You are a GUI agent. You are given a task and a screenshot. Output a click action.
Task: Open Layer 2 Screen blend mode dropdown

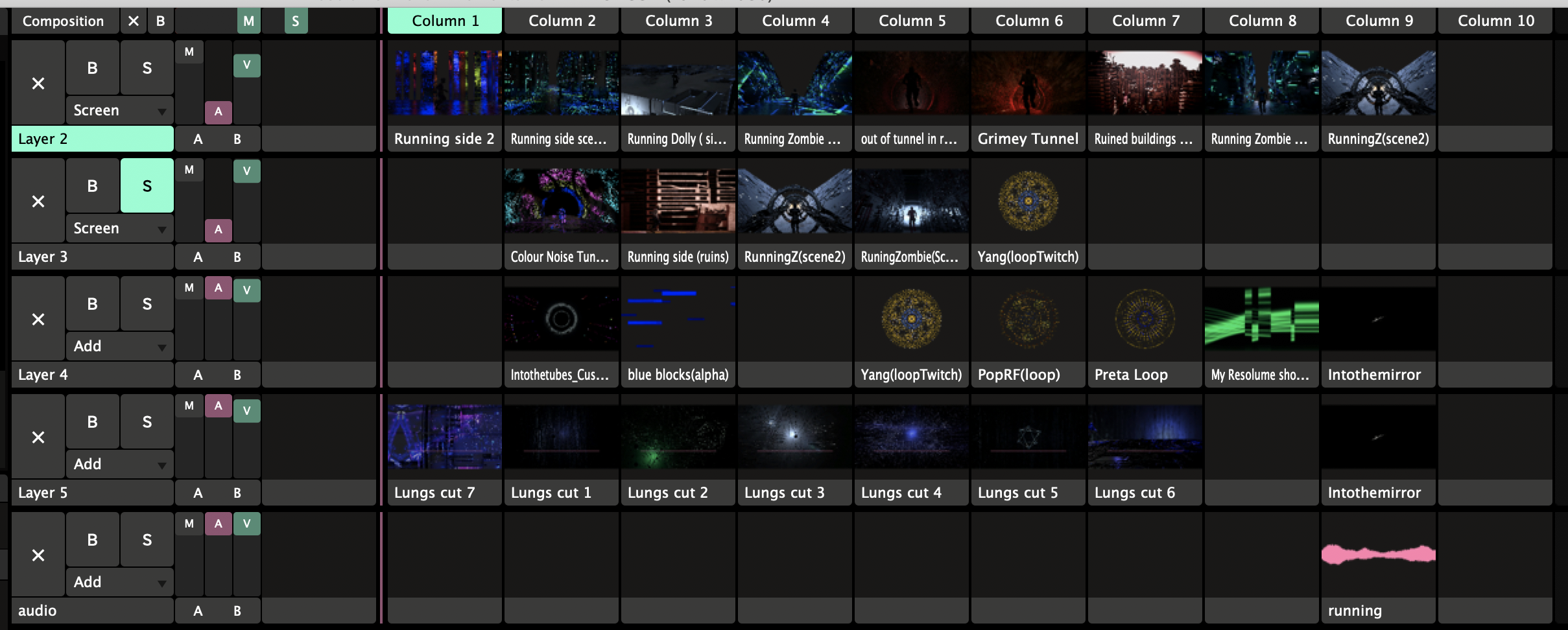click(119, 111)
